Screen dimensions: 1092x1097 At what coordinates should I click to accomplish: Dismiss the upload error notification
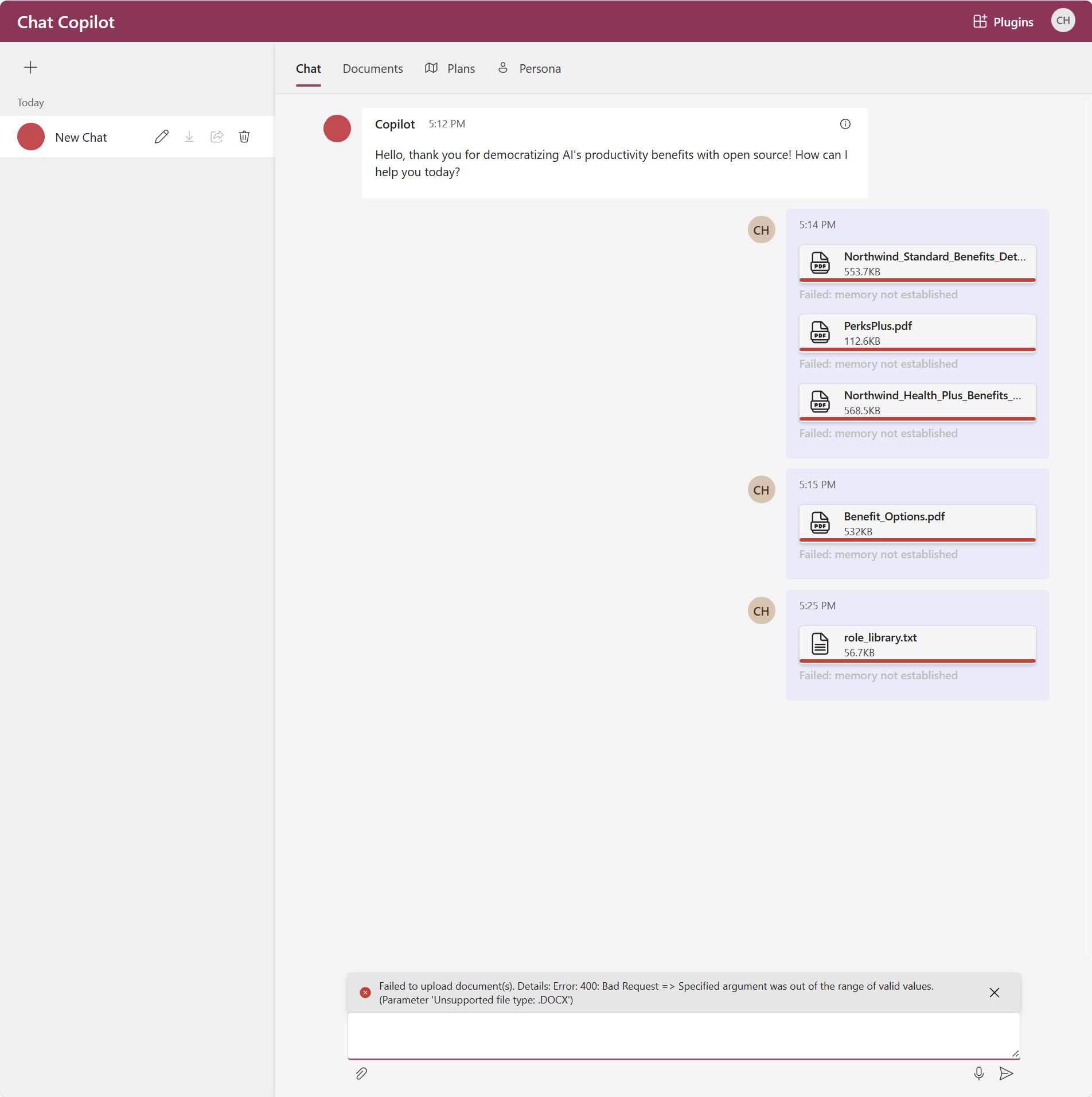[x=994, y=993]
